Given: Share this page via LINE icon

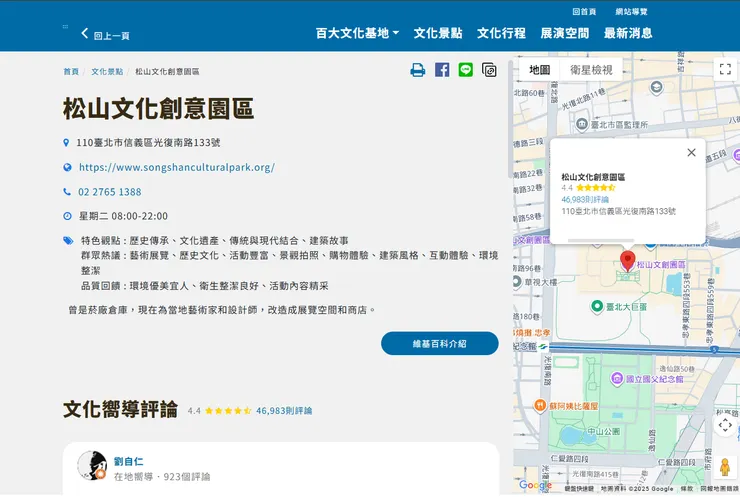Looking at the screenshot, I should click(x=465, y=70).
